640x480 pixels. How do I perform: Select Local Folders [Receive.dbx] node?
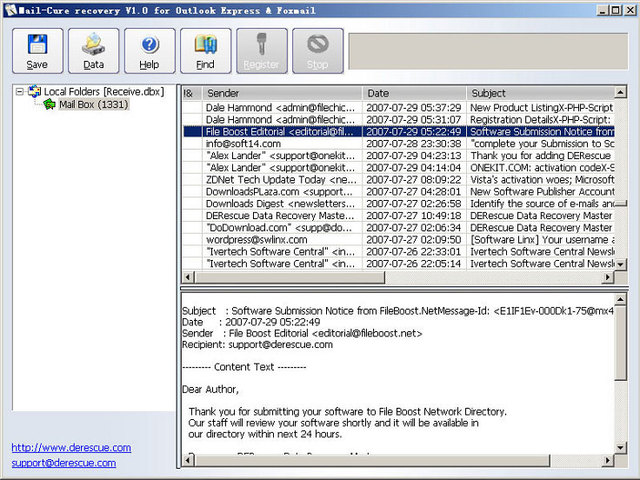104,92
